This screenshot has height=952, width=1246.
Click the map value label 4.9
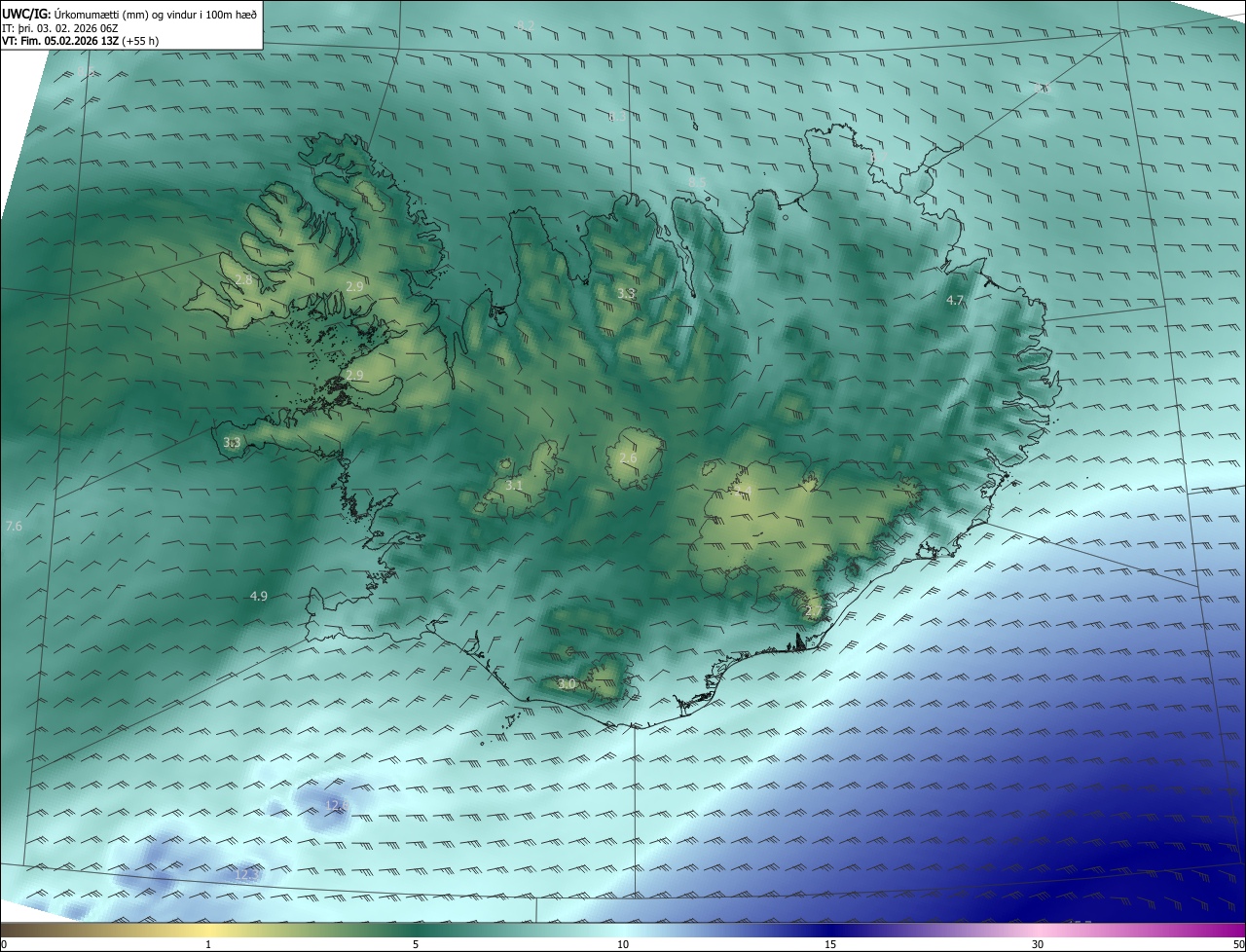pos(258,596)
